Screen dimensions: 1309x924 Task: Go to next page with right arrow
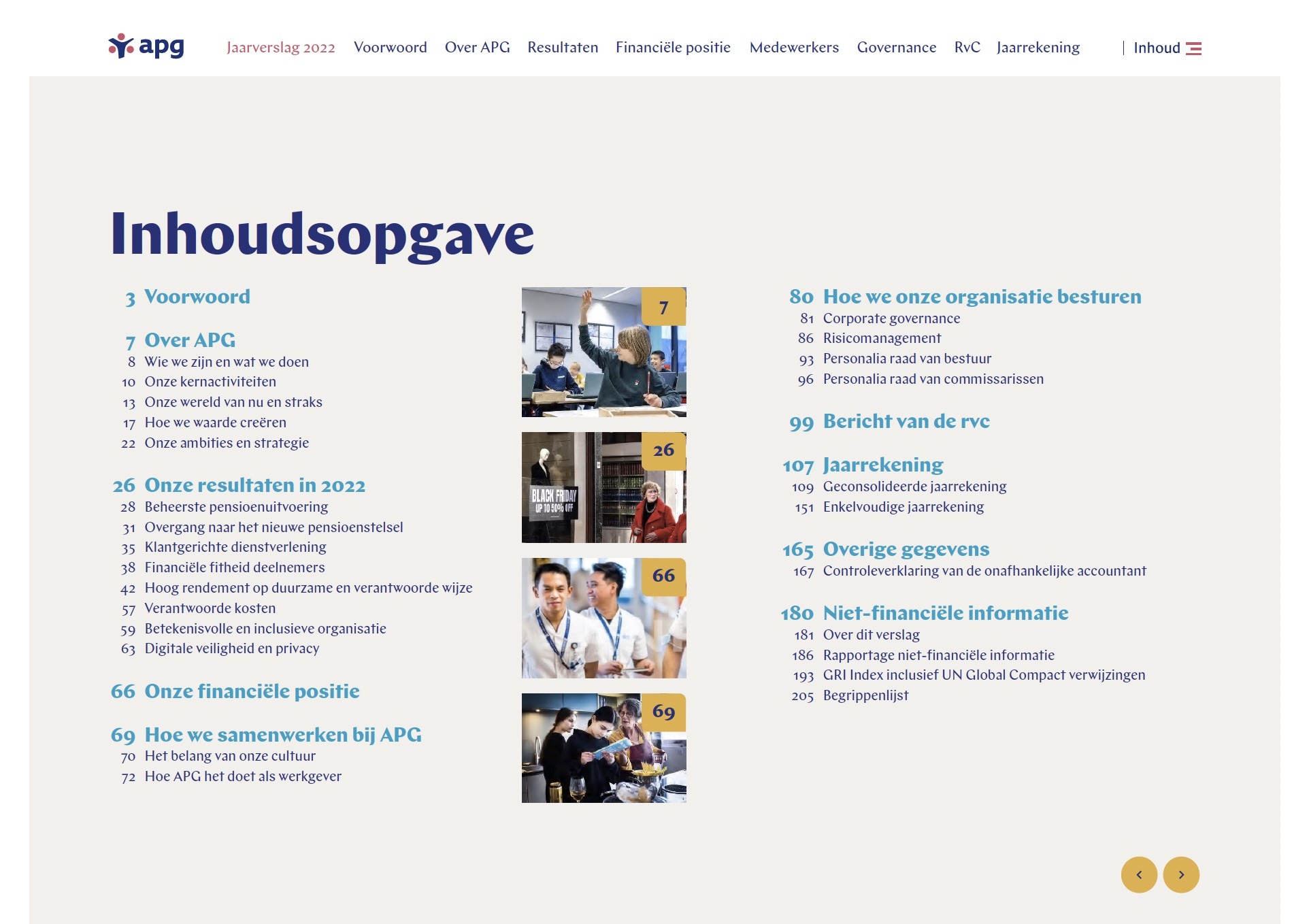tap(1181, 874)
